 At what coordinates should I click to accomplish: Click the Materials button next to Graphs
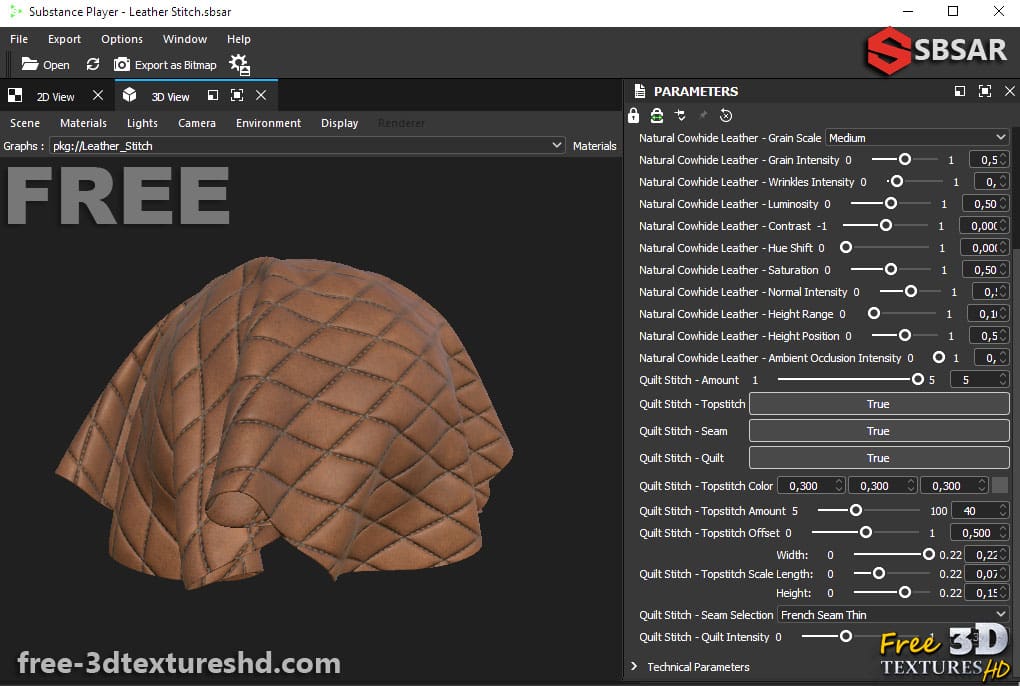coord(595,146)
